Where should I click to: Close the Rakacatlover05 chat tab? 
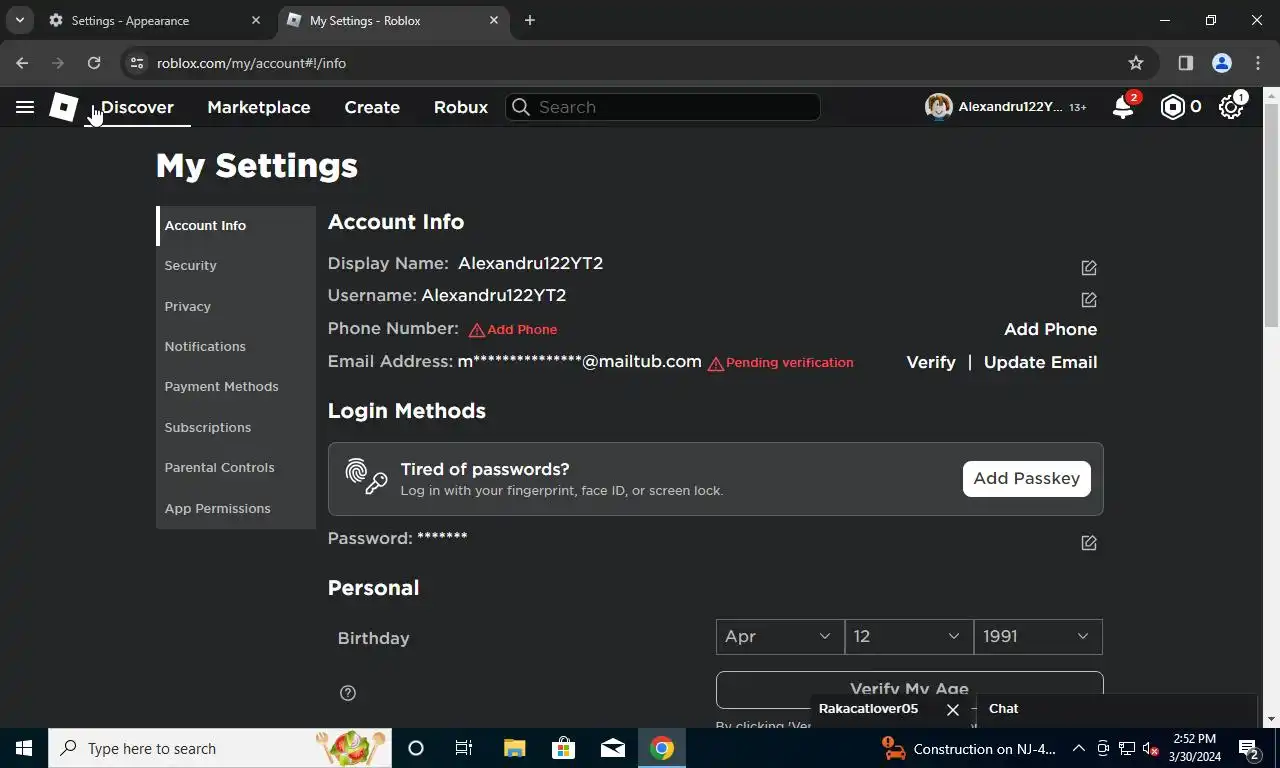point(953,709)
